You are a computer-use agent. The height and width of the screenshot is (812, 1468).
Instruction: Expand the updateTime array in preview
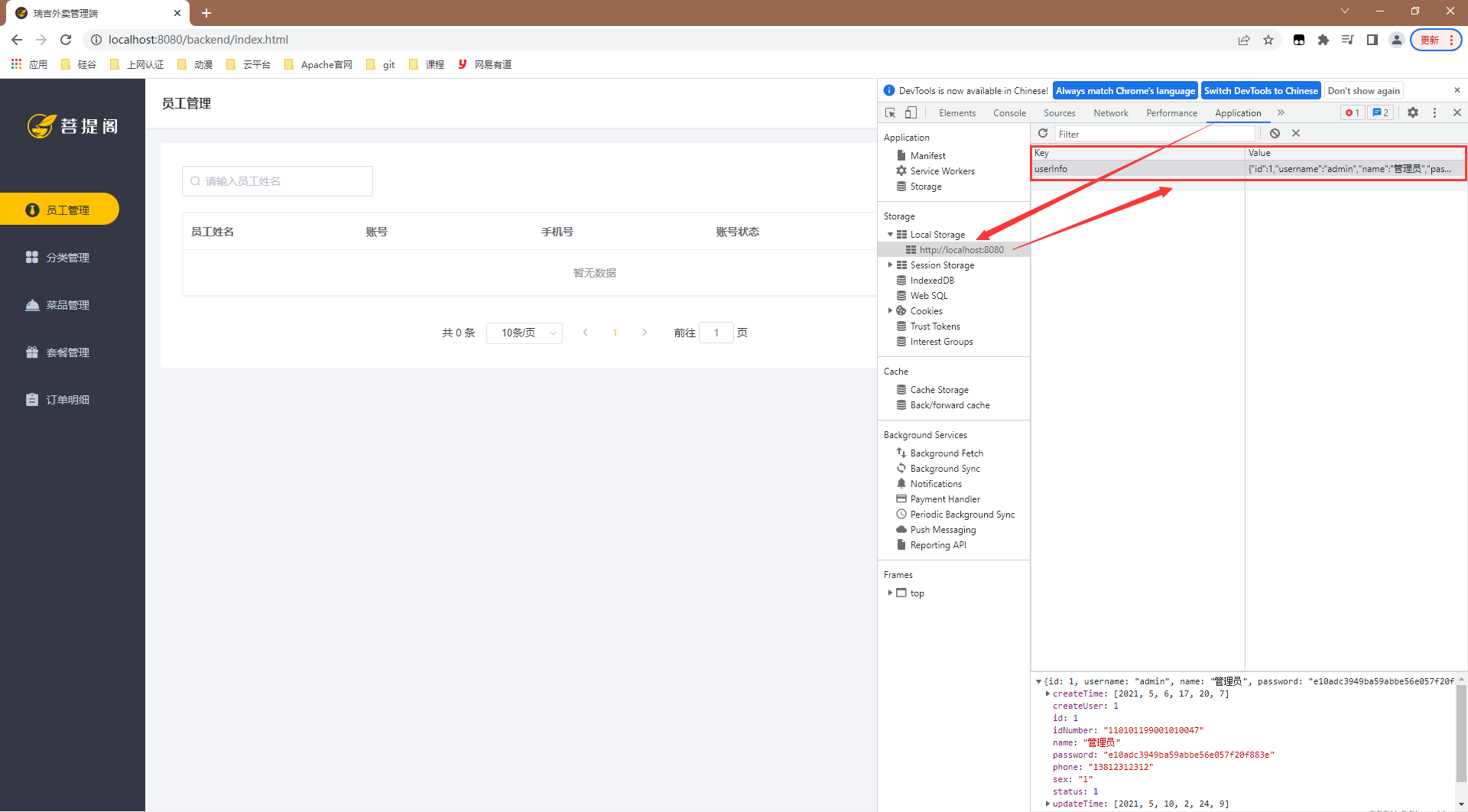pyautogui.click(x=1047, y=804)
